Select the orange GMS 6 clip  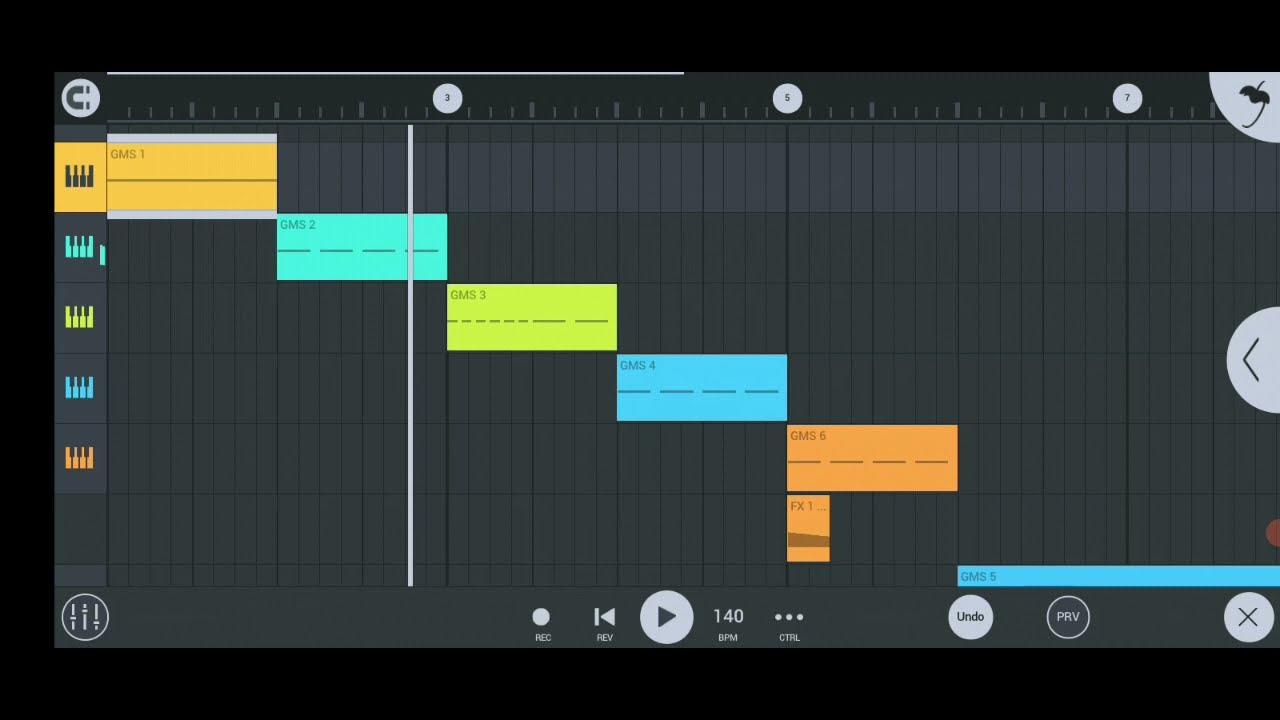[872, 458]
